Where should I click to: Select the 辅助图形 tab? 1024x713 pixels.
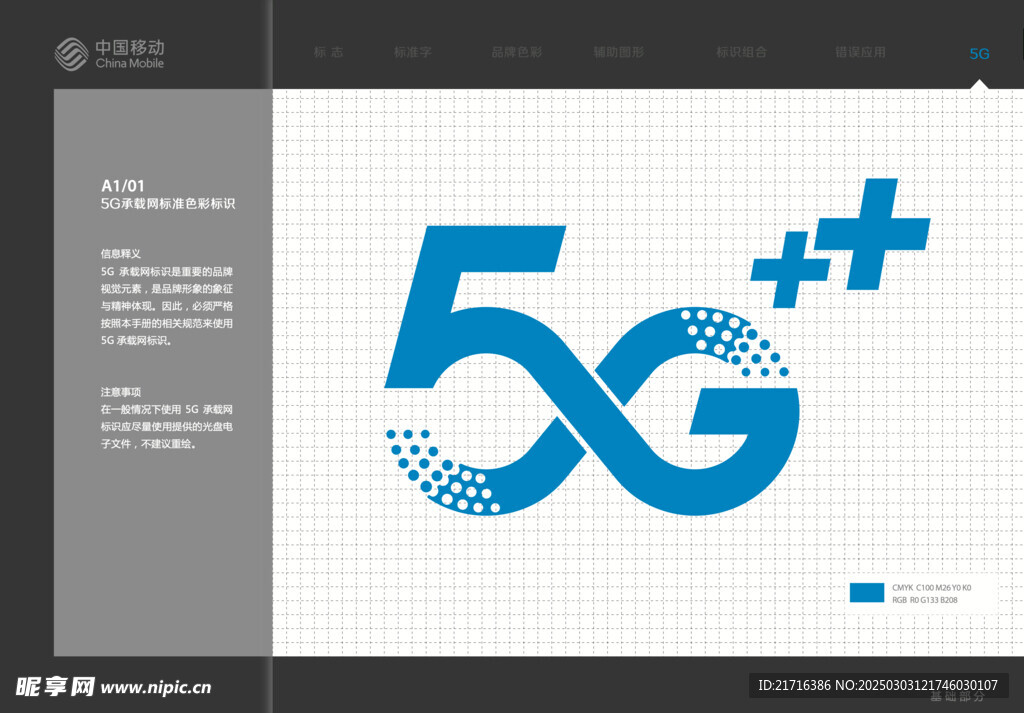point(618,52)
